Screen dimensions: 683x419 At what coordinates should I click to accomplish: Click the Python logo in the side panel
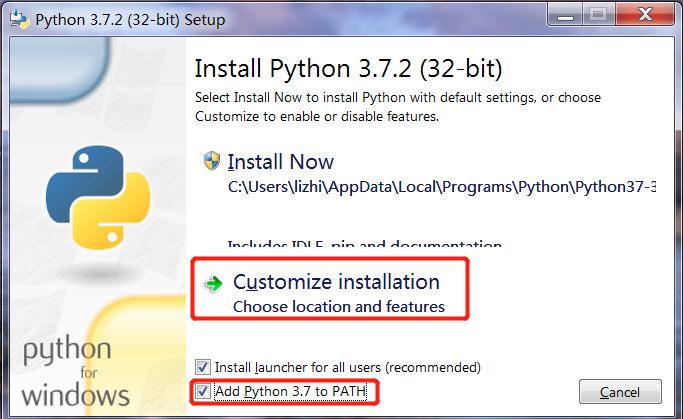pos(98,197)
